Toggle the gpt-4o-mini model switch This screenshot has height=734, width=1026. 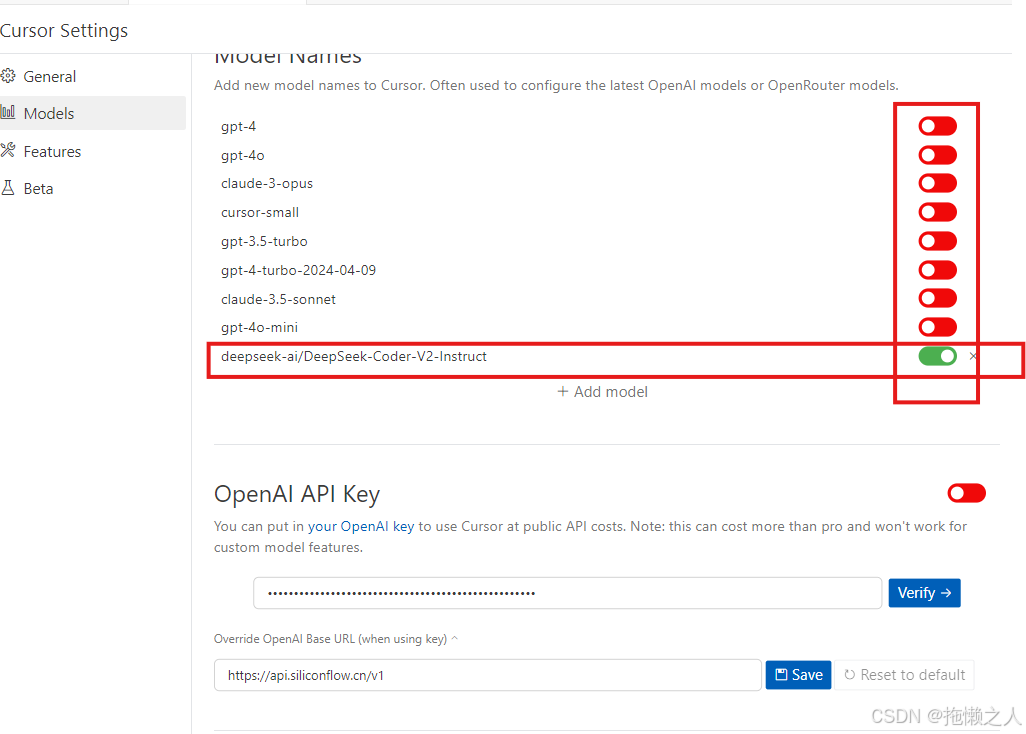pyautogui.click(x=937, y=326)
